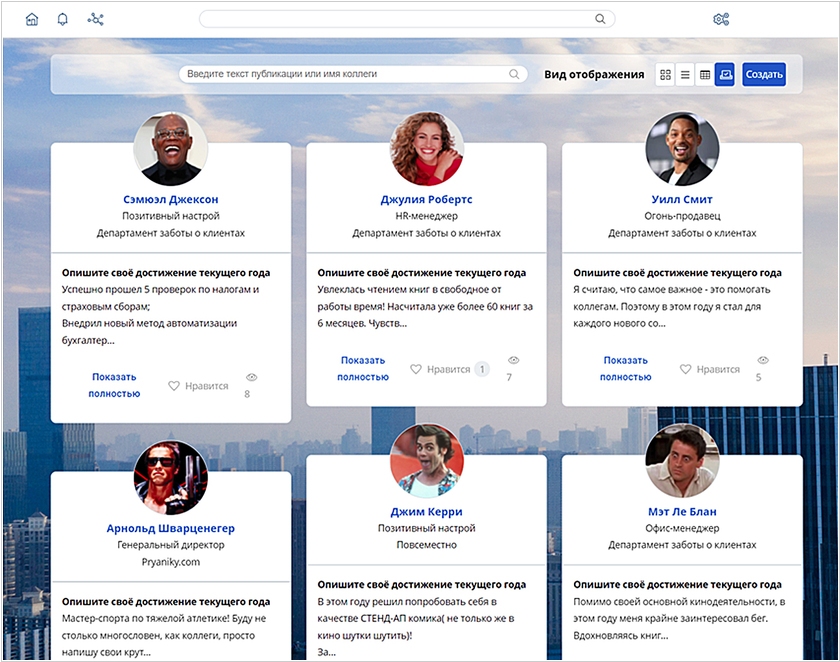
Task: Open Уилл Смит profile link
Action: [x=682, y=199]
